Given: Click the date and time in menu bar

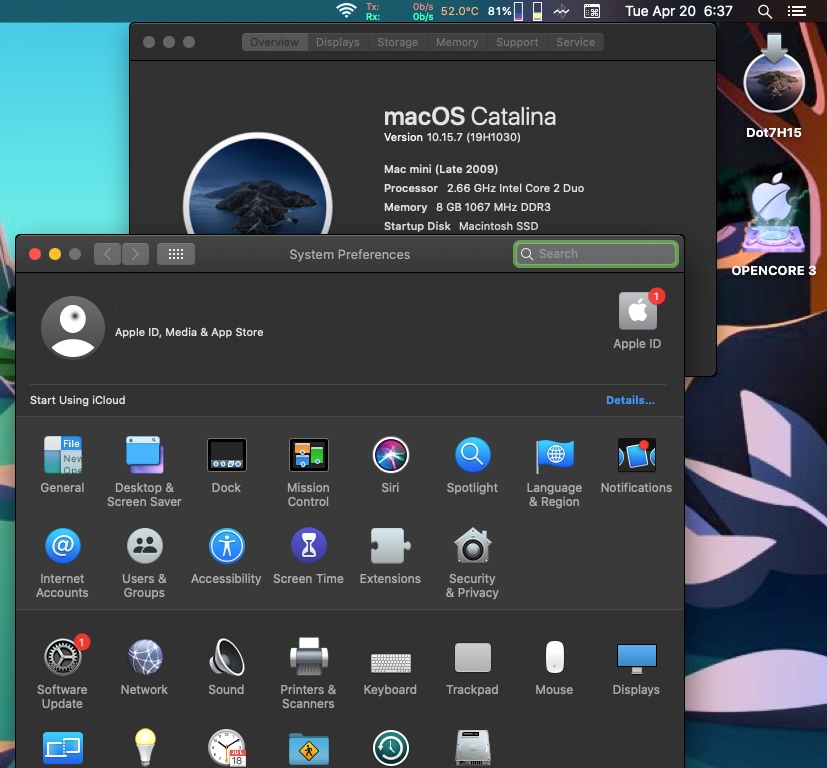Looking at the screenshot, I should [679, 11].
